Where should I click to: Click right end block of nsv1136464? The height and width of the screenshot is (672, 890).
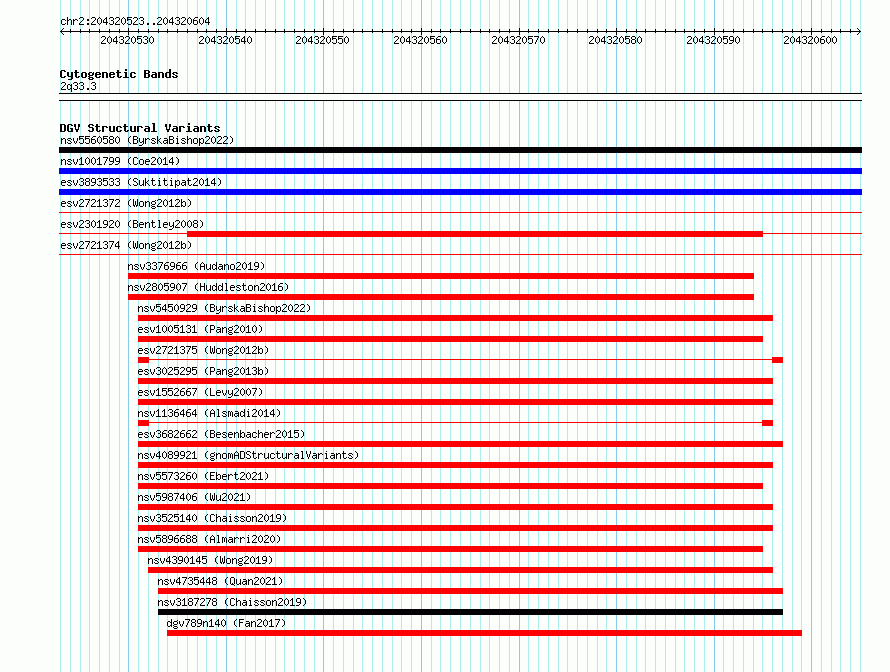(767, 423)
